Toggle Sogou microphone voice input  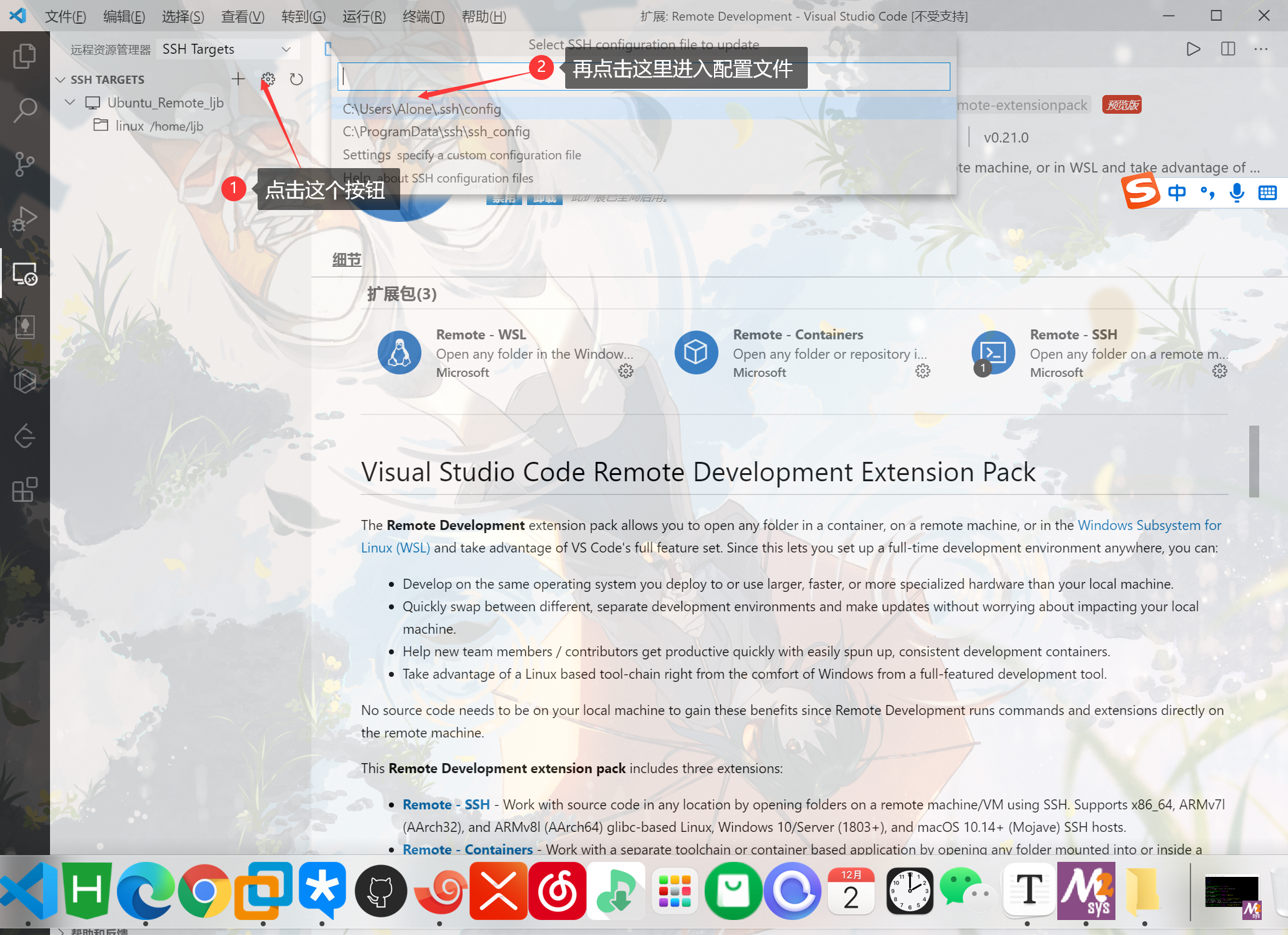tap(1236, 192)
